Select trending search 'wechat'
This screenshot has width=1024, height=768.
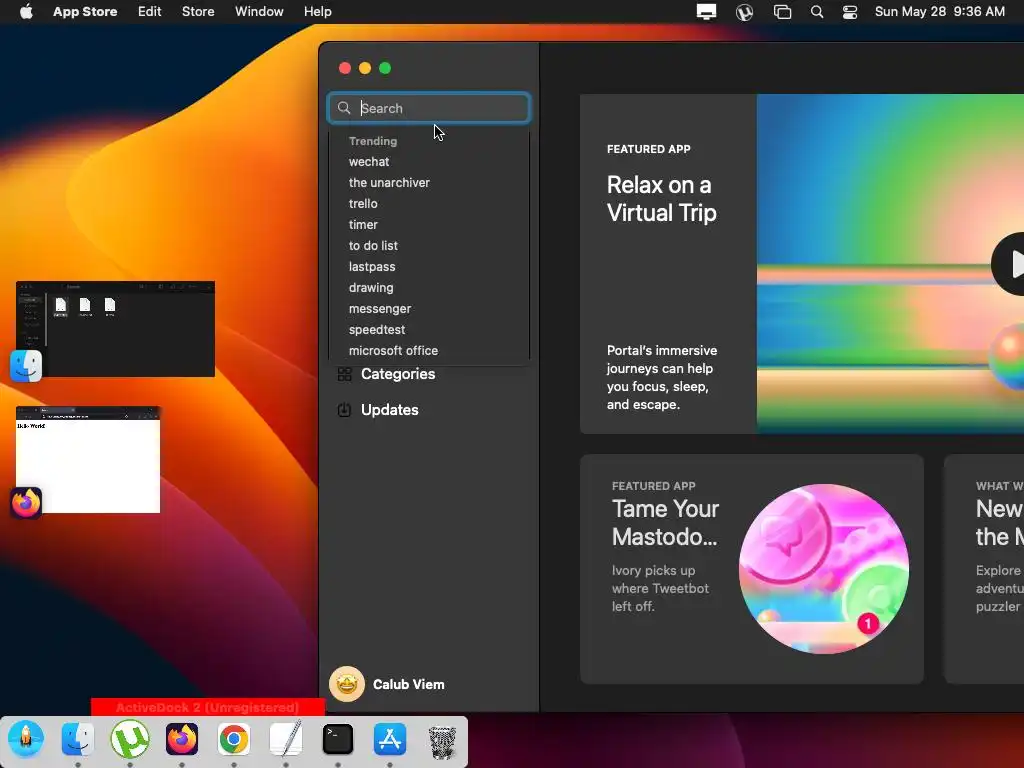[369, 161]
